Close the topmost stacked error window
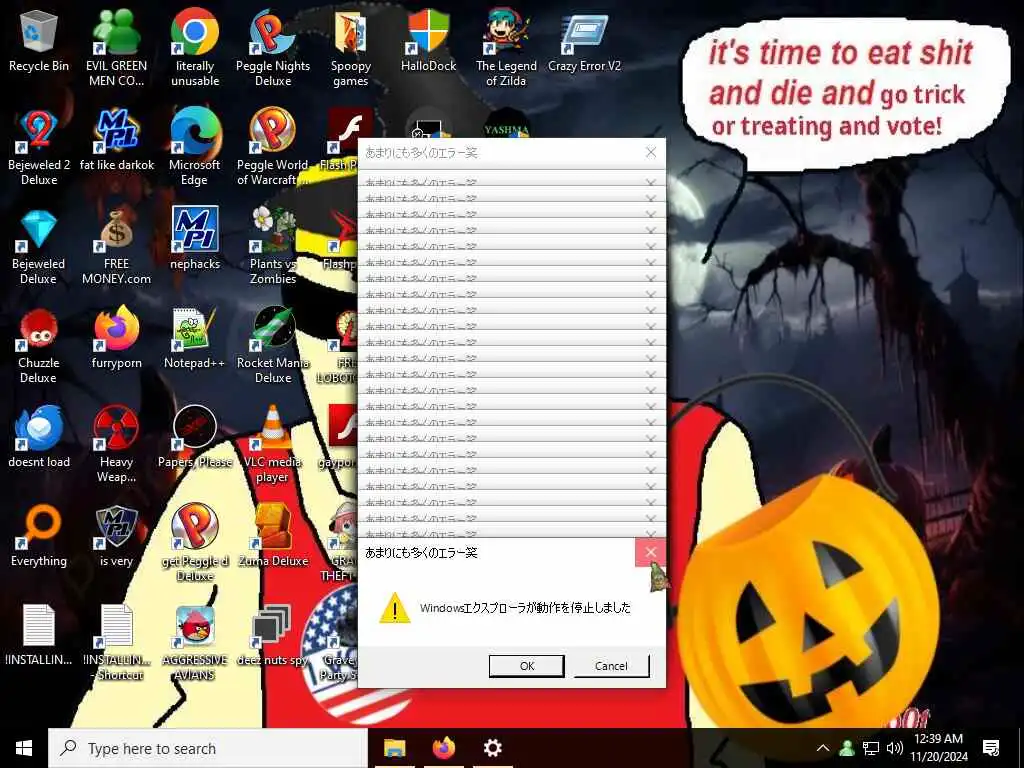This screenshot has width=1024, height=768. click(650, 152)
